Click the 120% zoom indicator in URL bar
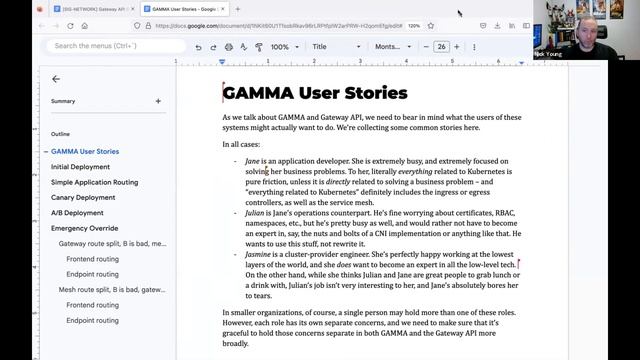This screenshot has width=640, height=360. click(414, 26)
